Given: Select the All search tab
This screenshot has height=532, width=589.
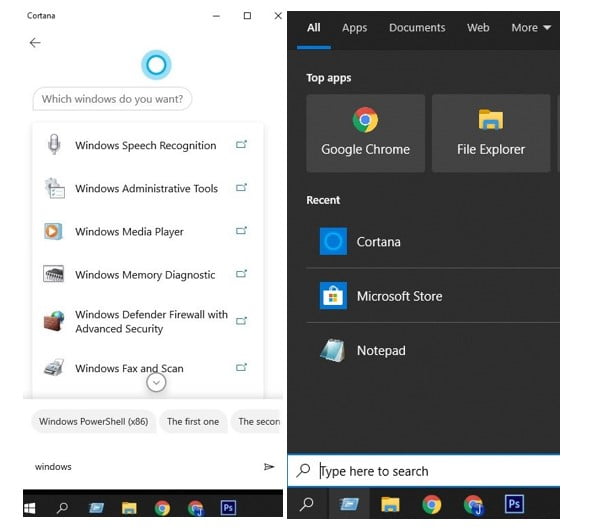Looking at the screenshot, I should pos(314,28).
